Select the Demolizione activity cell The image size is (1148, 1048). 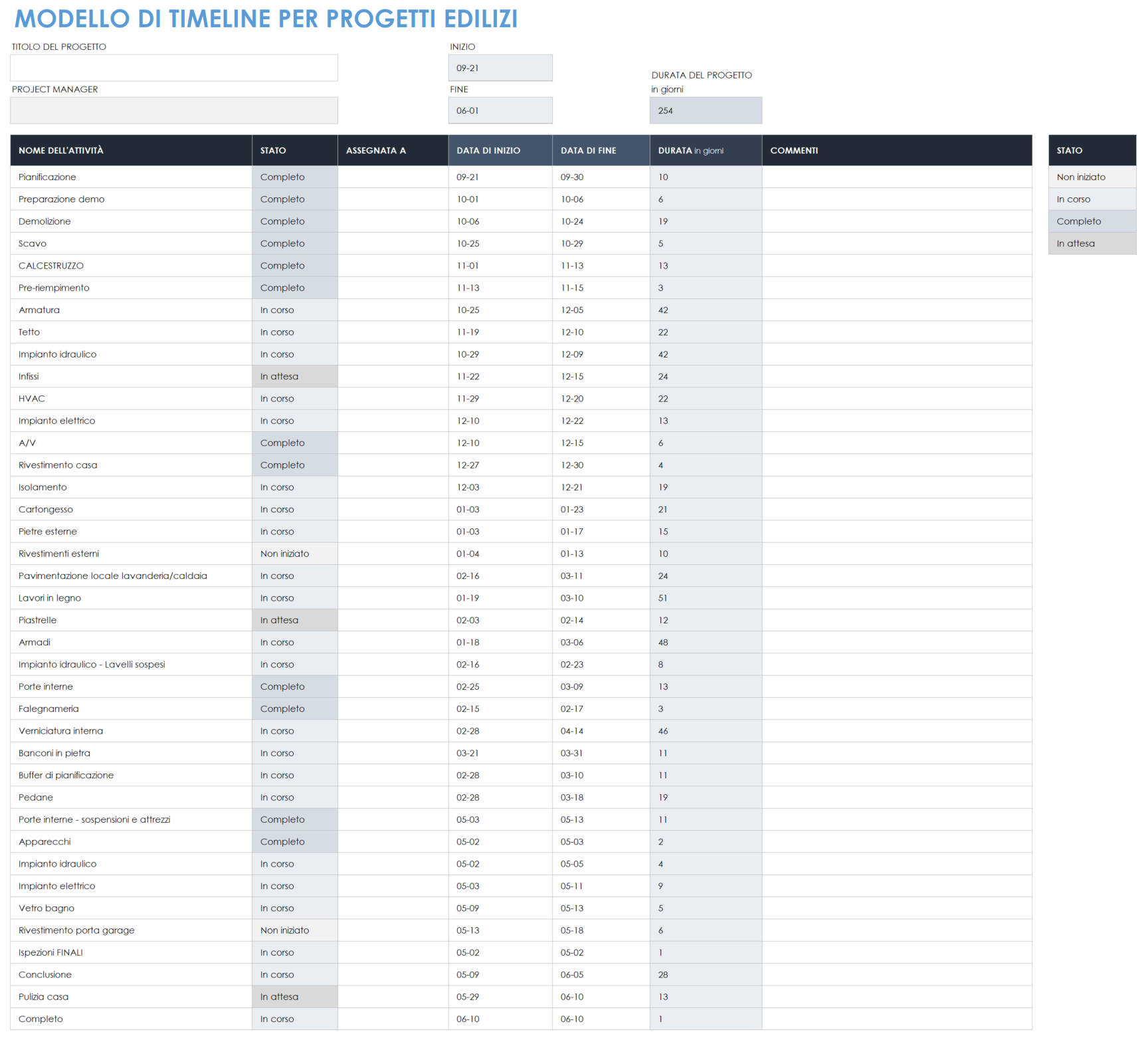[x=131, y=221]
